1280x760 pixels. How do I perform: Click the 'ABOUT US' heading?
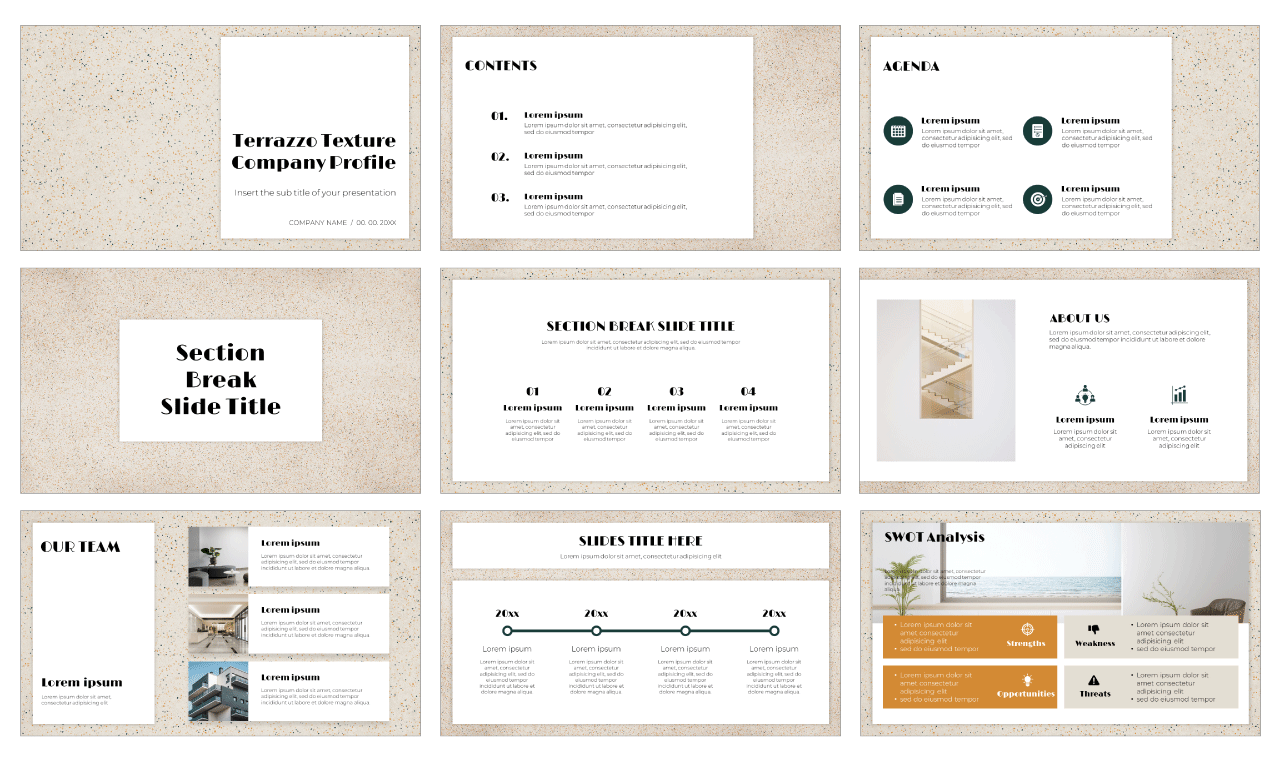1080,318
